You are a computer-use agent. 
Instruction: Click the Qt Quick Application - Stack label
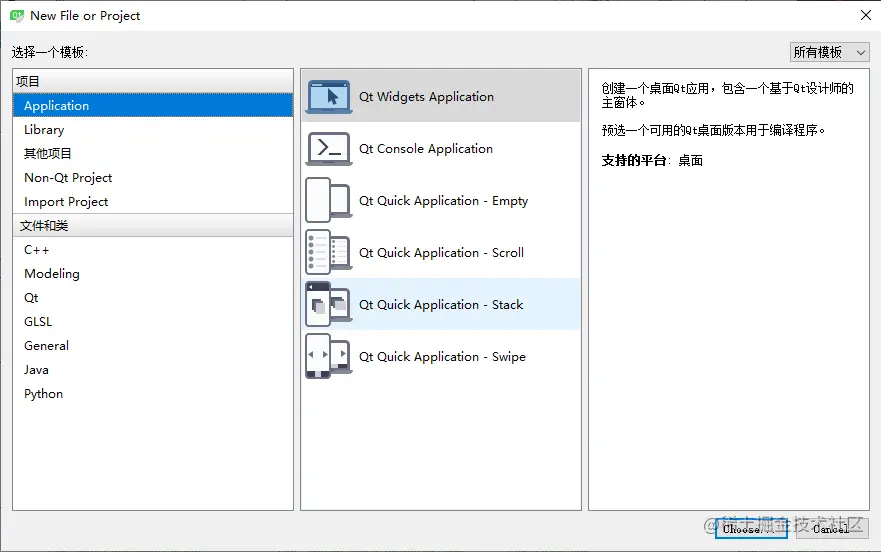click(x=441, y=305)
